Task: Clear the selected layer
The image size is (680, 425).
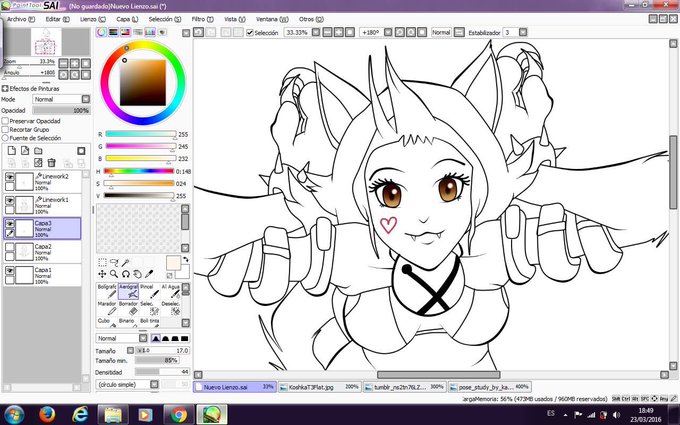Action: point(38,163)
